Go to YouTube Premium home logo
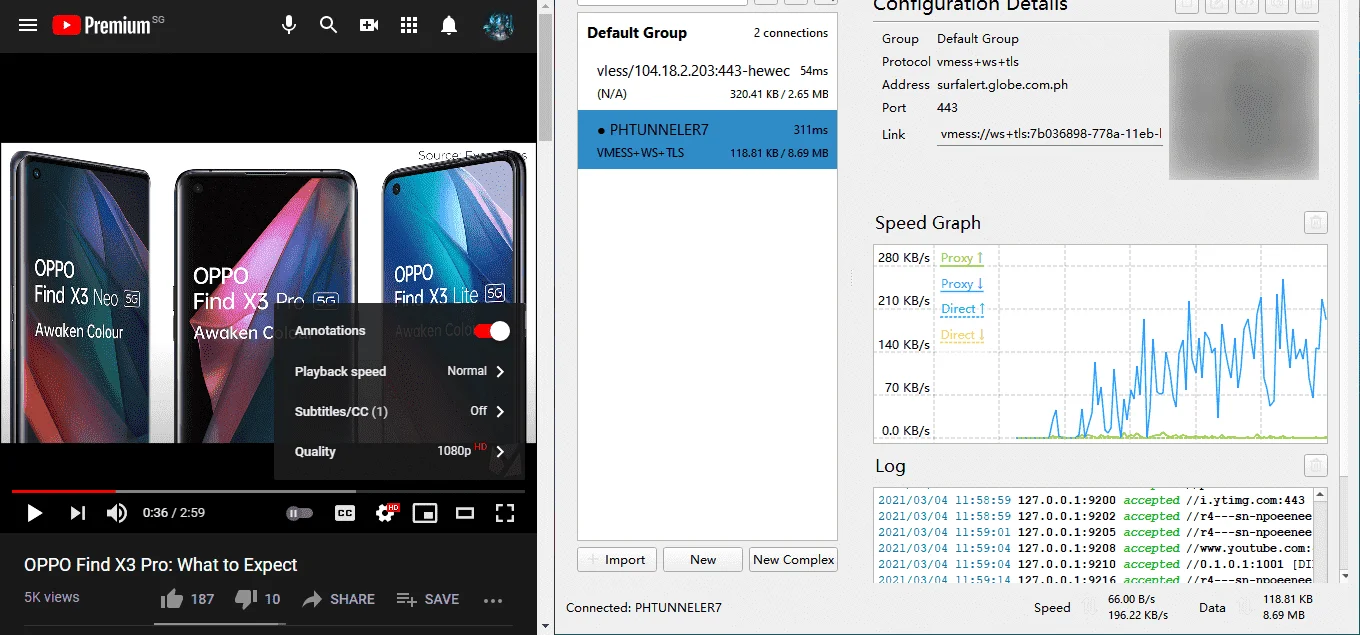This screenshot has height=635, width=1360. (100, 25)
